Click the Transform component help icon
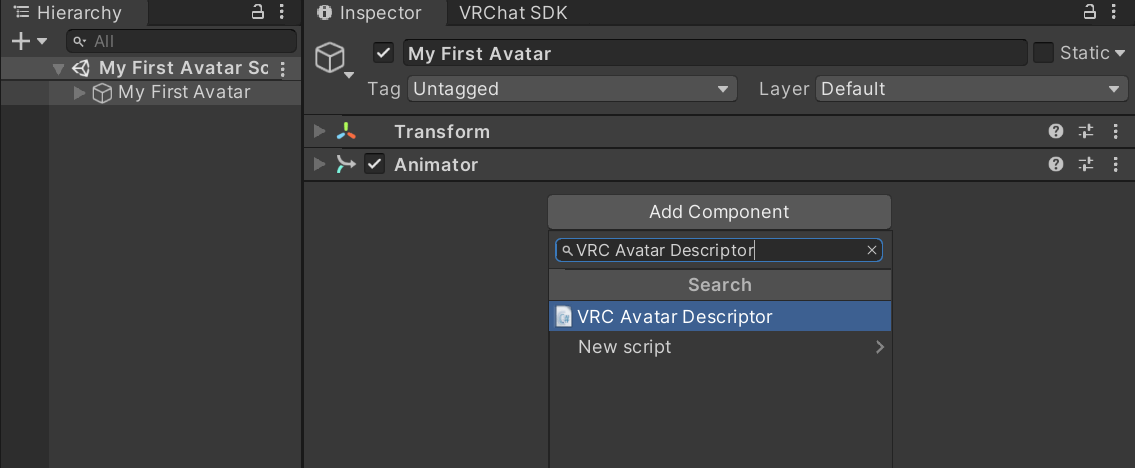1135x468 pixels. click(x=1055, y=132)
